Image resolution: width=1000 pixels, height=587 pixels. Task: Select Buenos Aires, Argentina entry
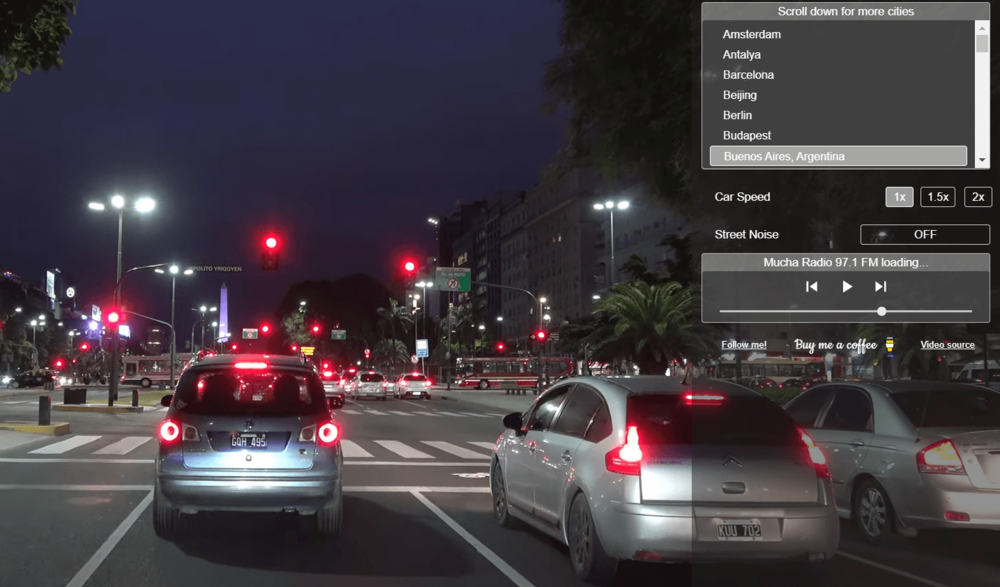(x=784, y=156)
